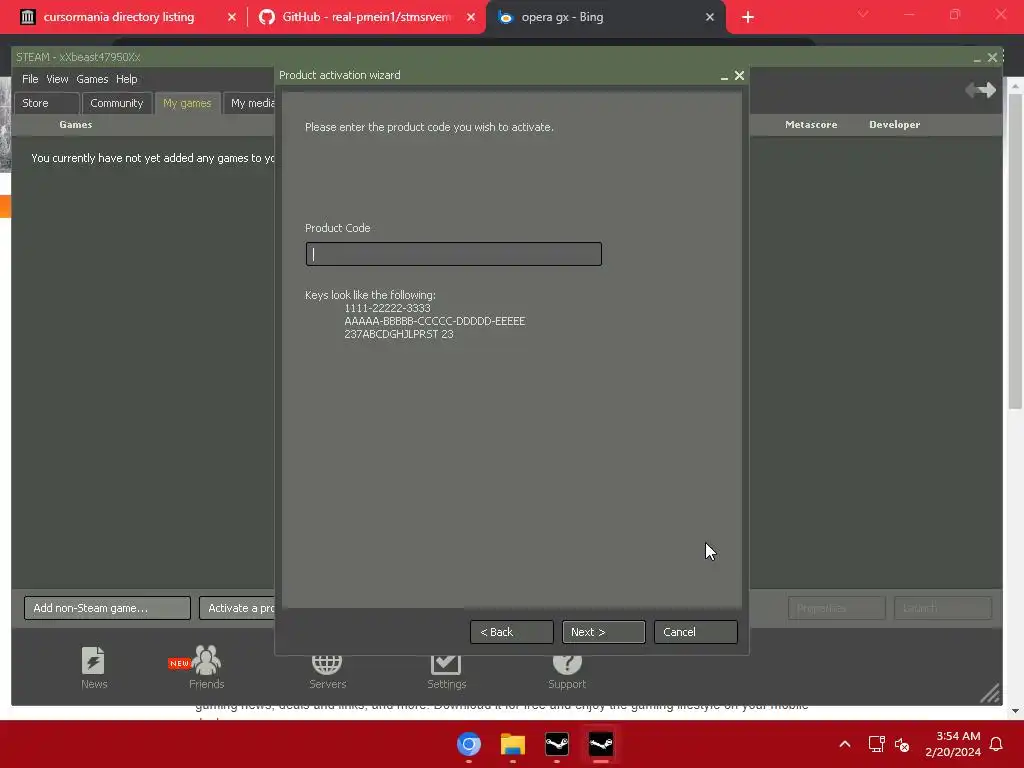Close the cursormania directory listing tab

click(231, 17)
